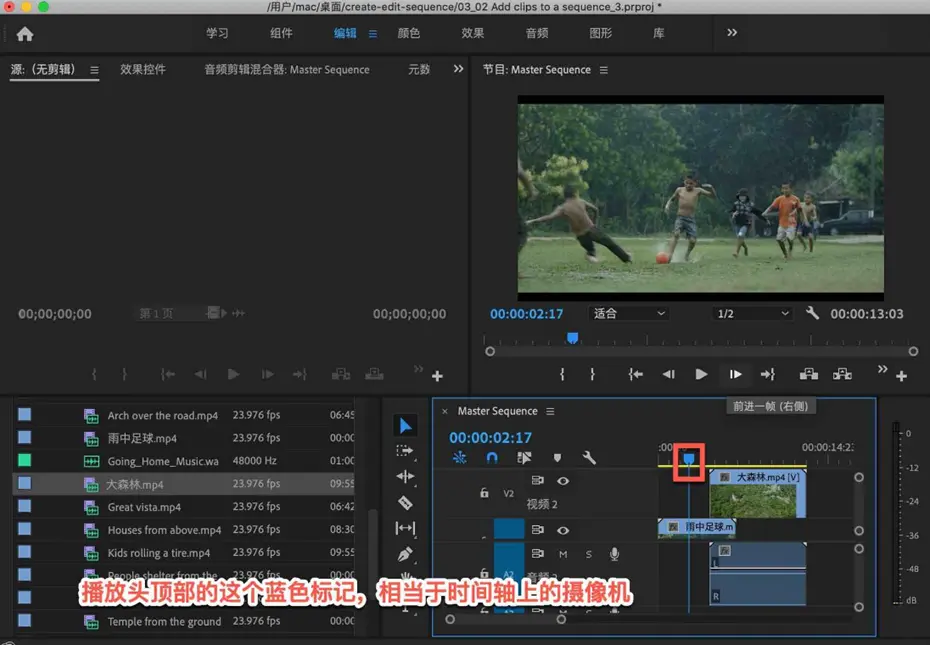
Task: Open Program monitor settings wrench
Action: (813, 313)
